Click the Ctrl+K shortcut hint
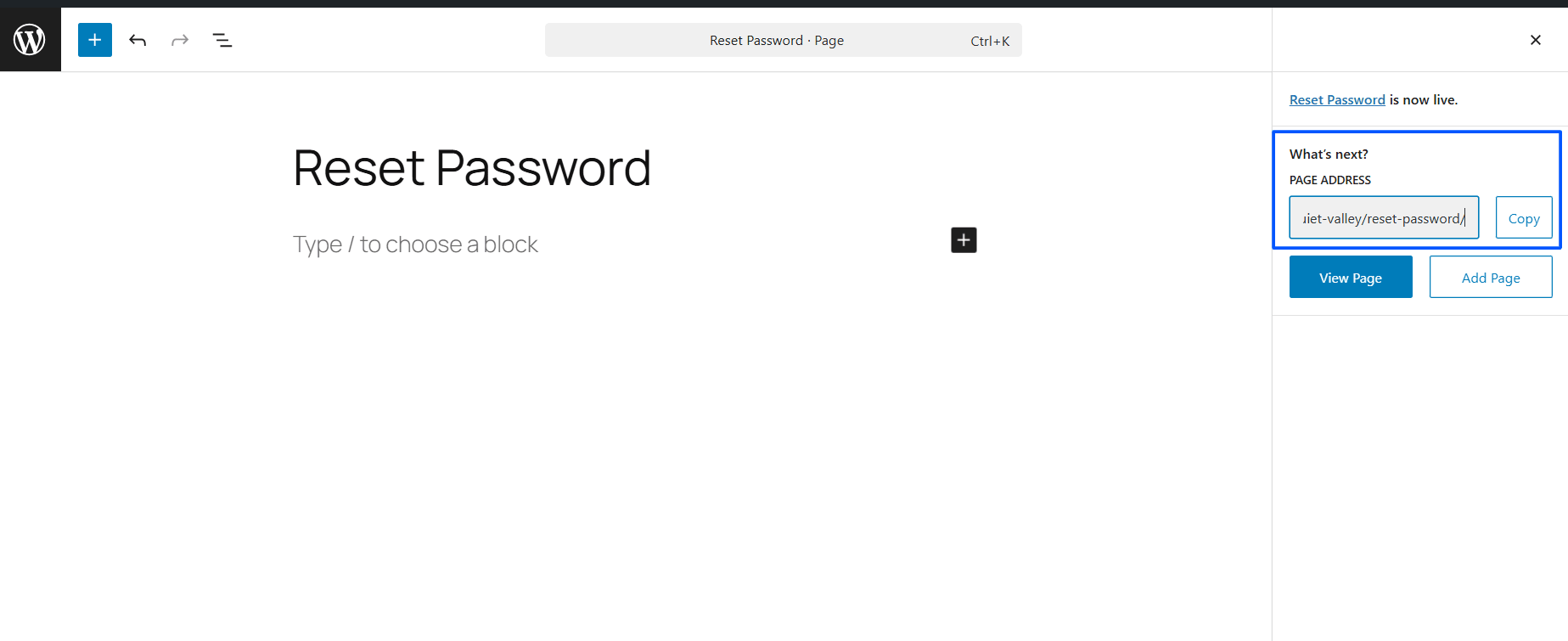The image size is (1568, 641). [x=990, y=41]
